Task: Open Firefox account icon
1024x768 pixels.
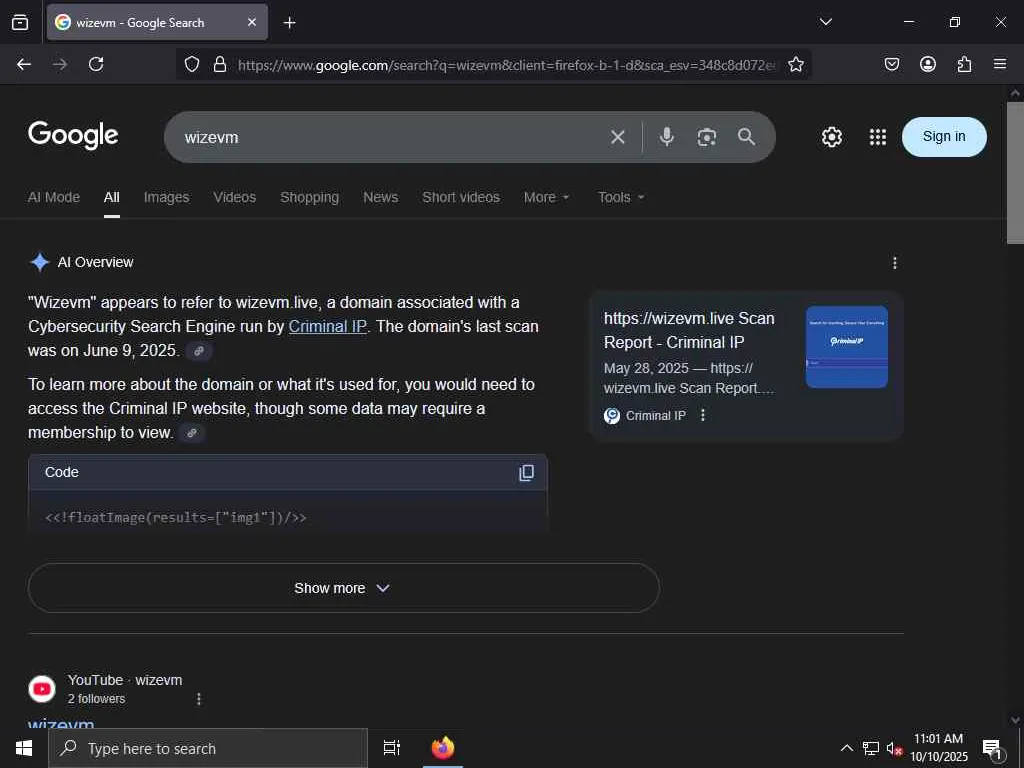Action: pyautogui.click(x=927, y=64)
